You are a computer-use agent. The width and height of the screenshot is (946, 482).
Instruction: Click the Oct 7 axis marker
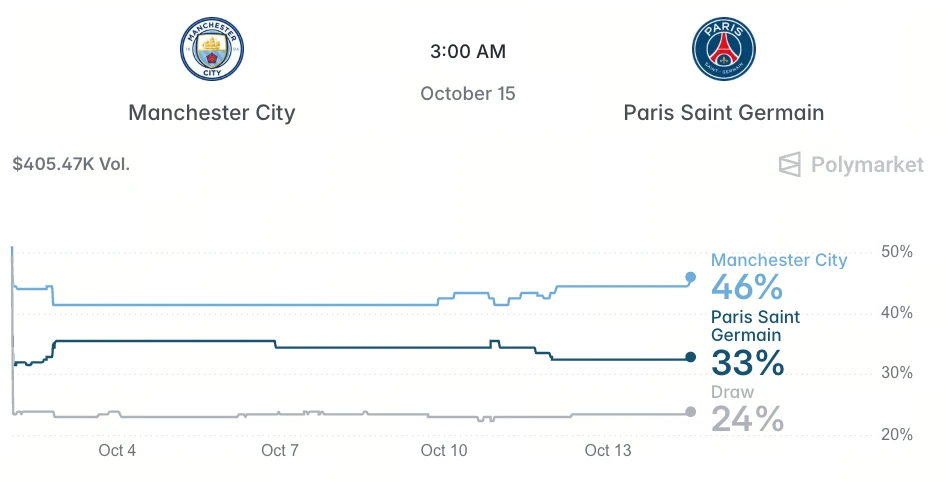(280, 451)
